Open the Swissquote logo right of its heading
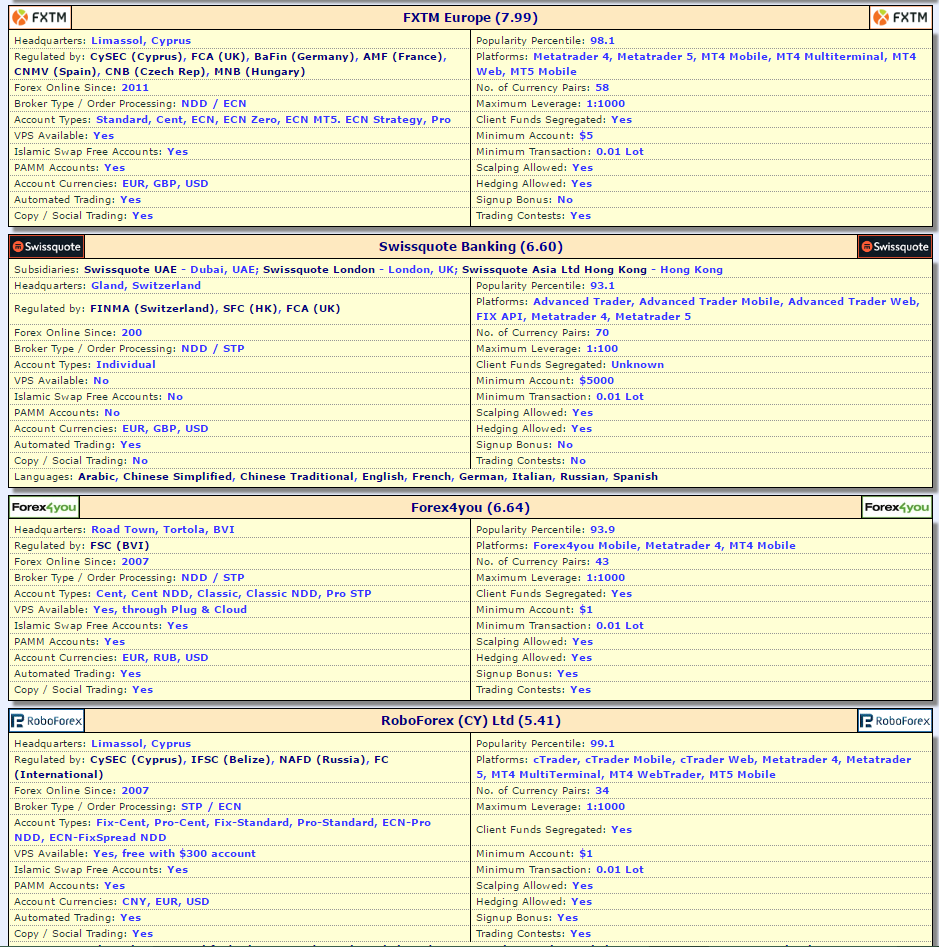The height and width of the screenshot is (947, 939). [894, 246]
